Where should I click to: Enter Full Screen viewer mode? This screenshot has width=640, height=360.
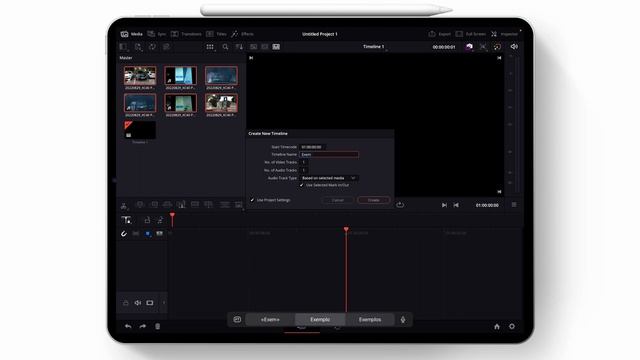click(x=471, y=34)
